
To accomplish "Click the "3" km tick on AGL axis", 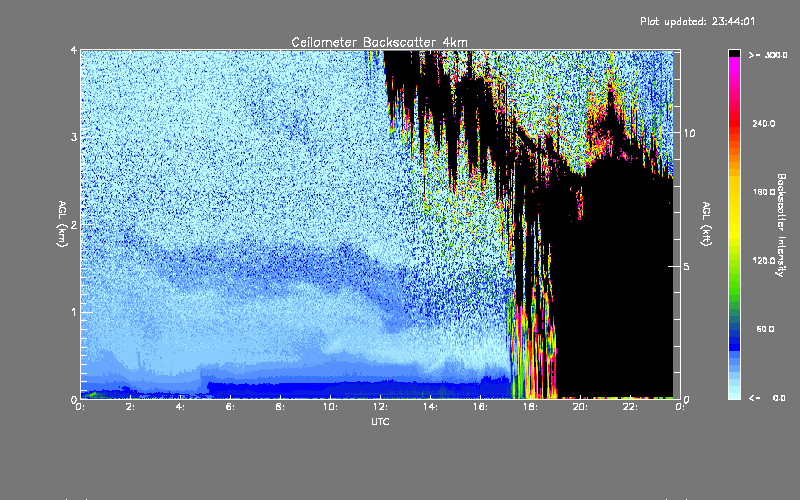I will (74, 137).
